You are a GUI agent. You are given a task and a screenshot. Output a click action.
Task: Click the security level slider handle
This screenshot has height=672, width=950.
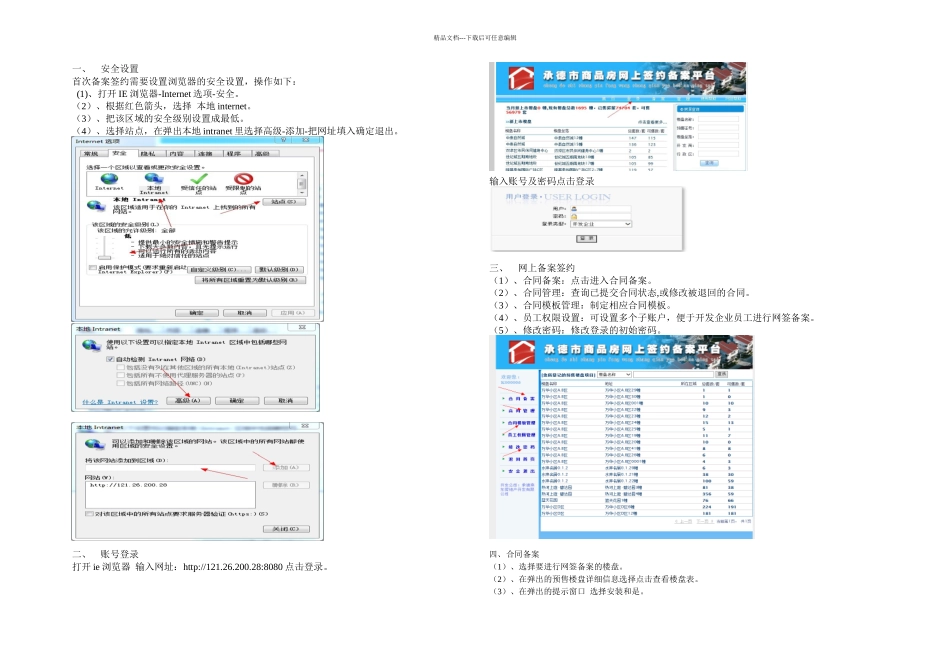pos(105,257)
